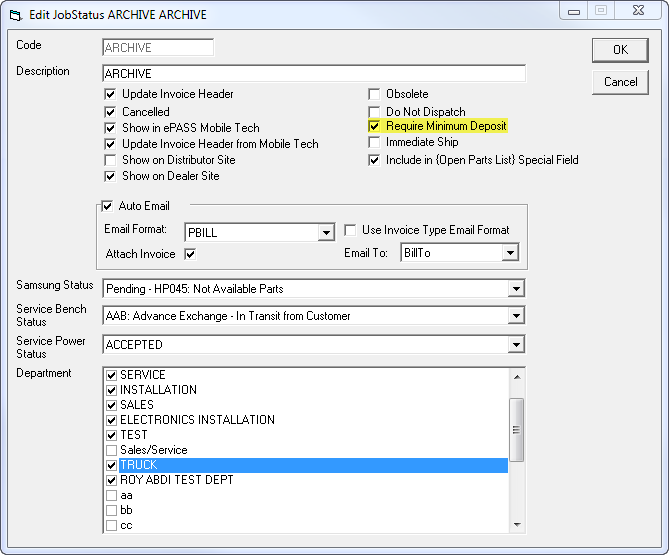
Task: Uncheck the TRUCK department checkbox
Action: (x=111, y=465)
